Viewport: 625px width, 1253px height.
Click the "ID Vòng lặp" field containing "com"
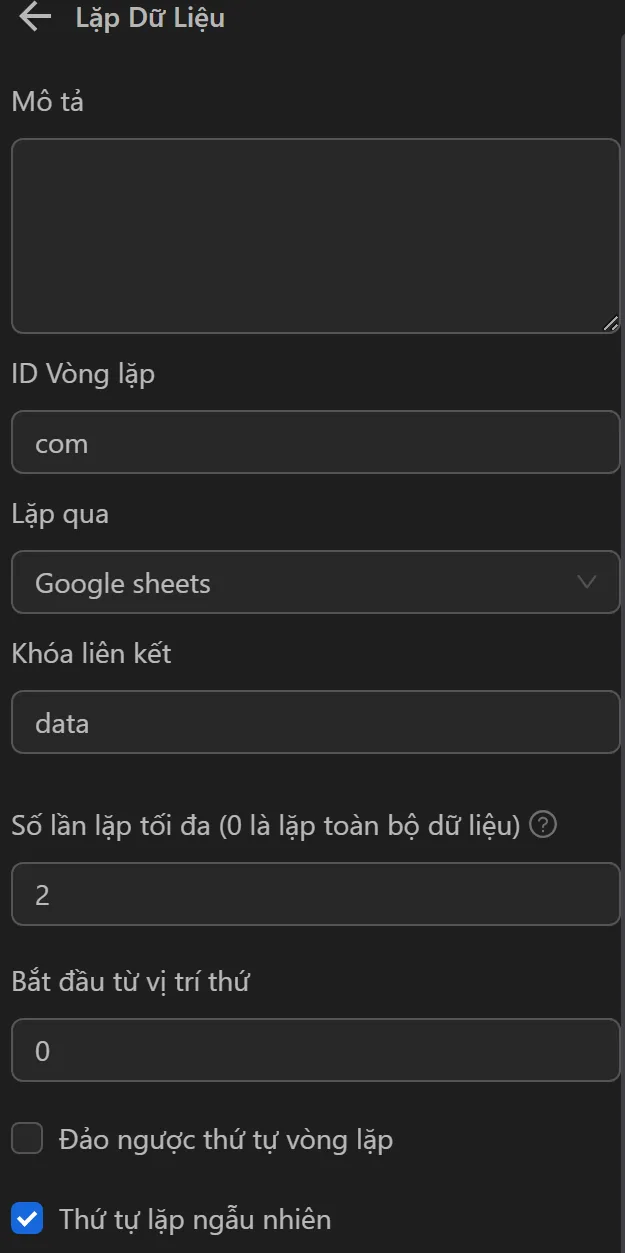[315, 443]
